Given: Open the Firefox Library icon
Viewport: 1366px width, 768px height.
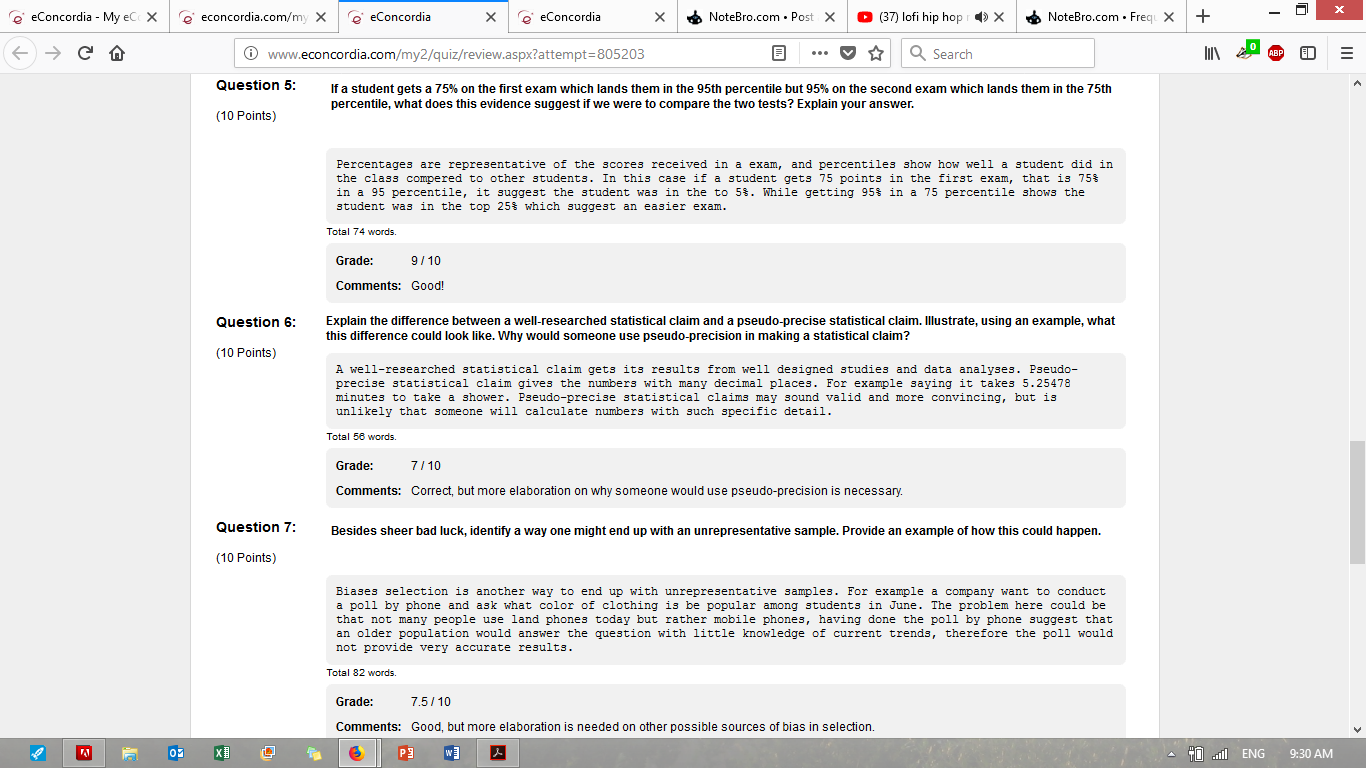Looking at the screenshot, I should point(1214,54).
